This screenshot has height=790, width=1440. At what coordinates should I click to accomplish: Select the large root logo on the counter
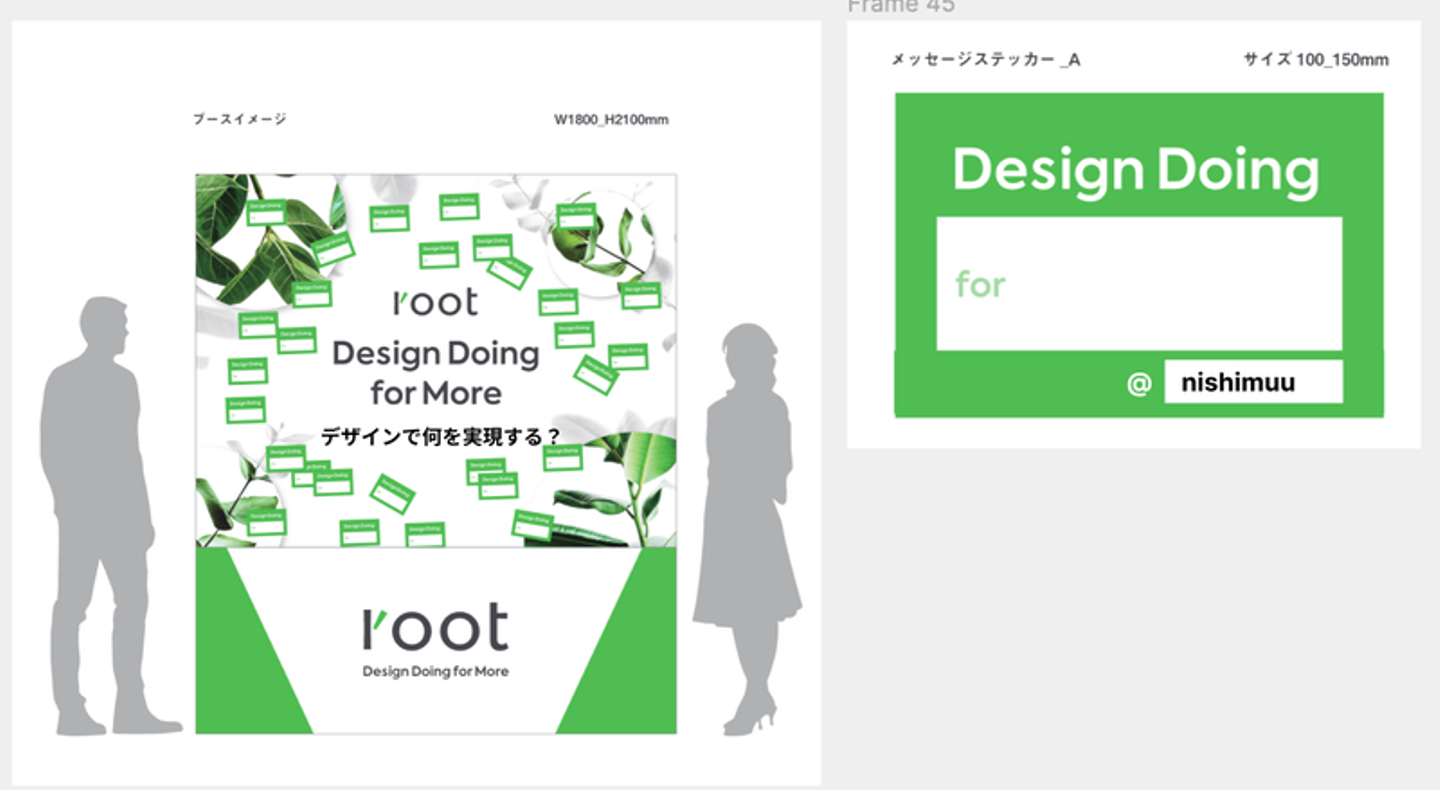tap(435, 627)
